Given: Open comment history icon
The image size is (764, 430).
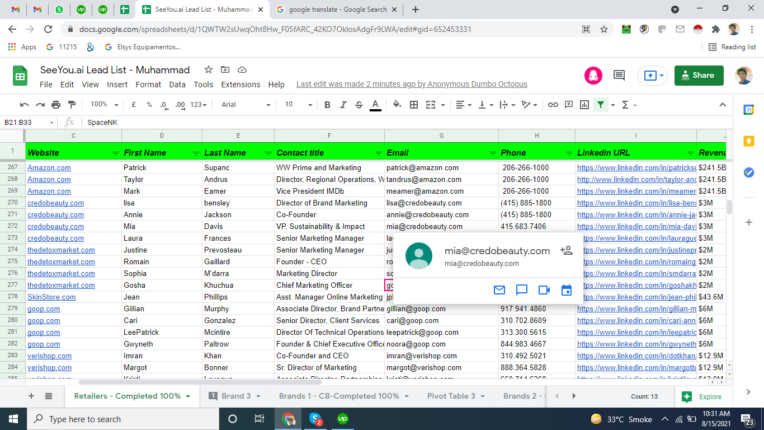Looking at the screenshot, I should coord(619,75).
